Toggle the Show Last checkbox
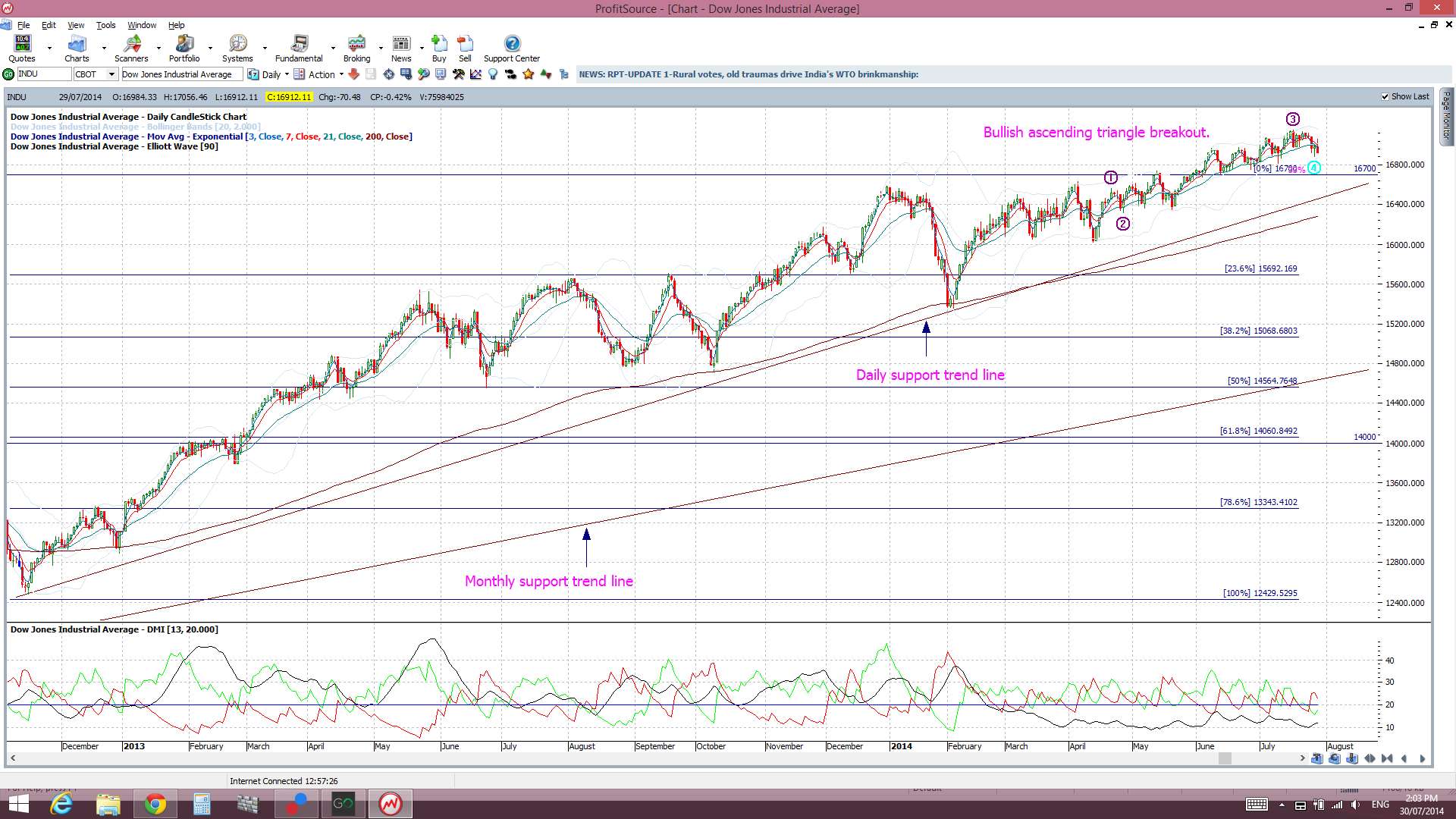Viewport: 1456px width, 819px height. 1385,97
